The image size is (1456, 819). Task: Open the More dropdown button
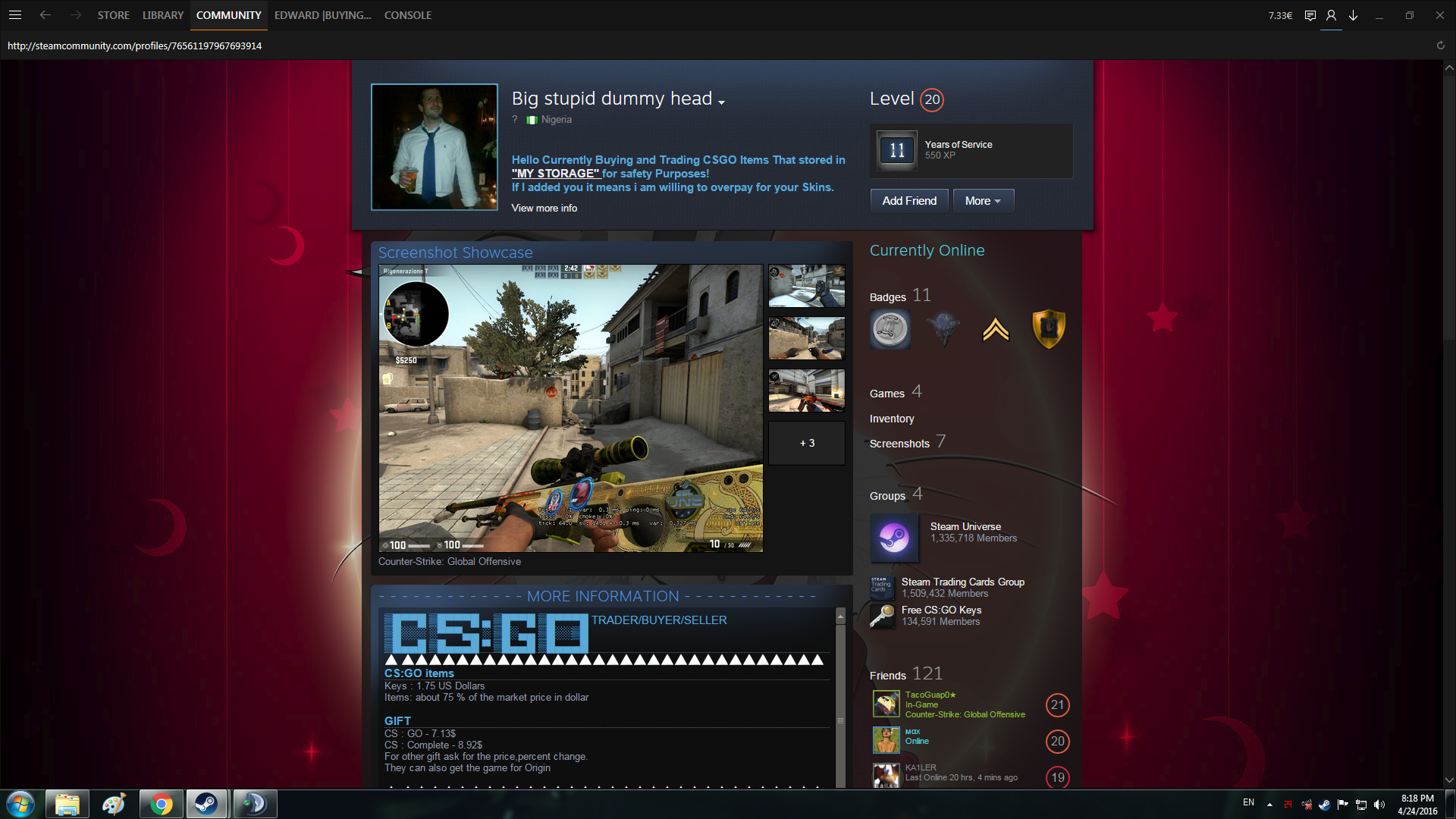[983, 201]
